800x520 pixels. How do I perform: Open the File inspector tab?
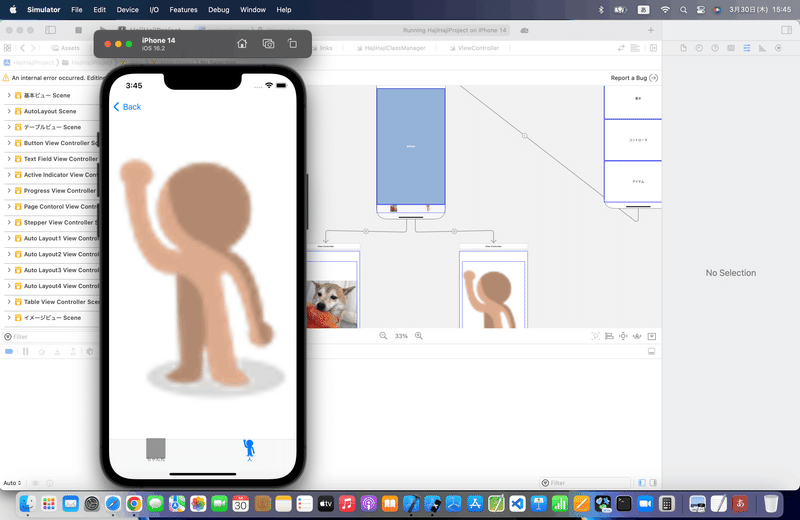click(683, 48)
